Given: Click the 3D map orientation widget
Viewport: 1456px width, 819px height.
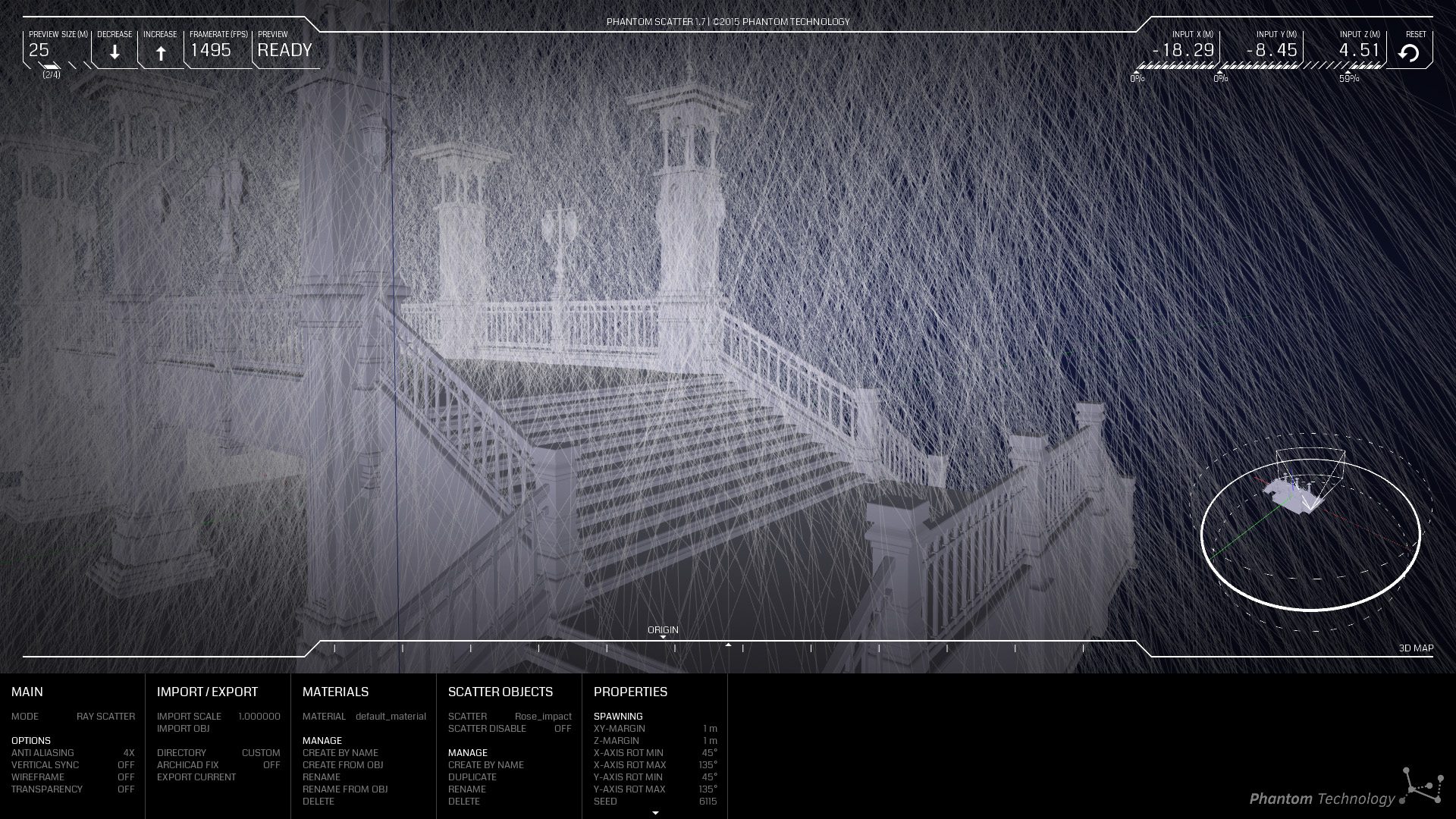Looking at the screenshot, I should pos(1310,533).
